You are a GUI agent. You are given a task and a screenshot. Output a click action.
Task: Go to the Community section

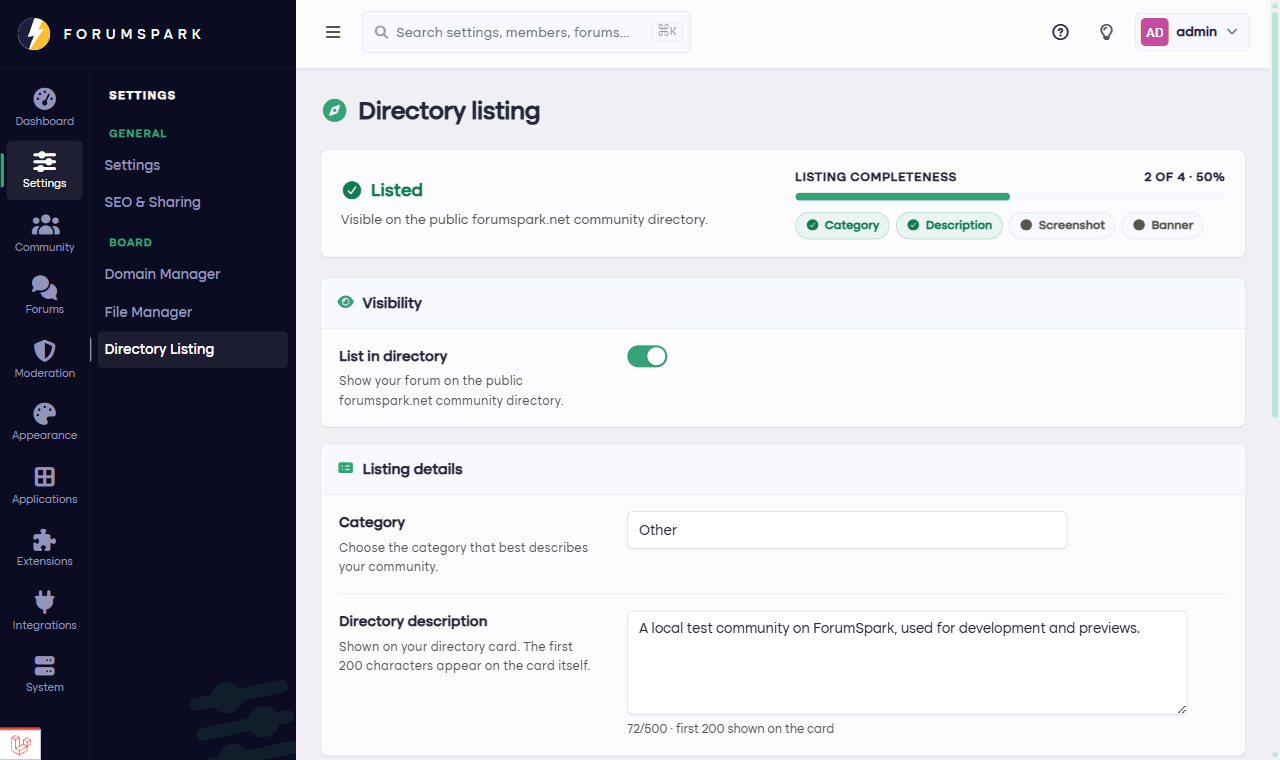pyautogui.click(x=44, y=234)
